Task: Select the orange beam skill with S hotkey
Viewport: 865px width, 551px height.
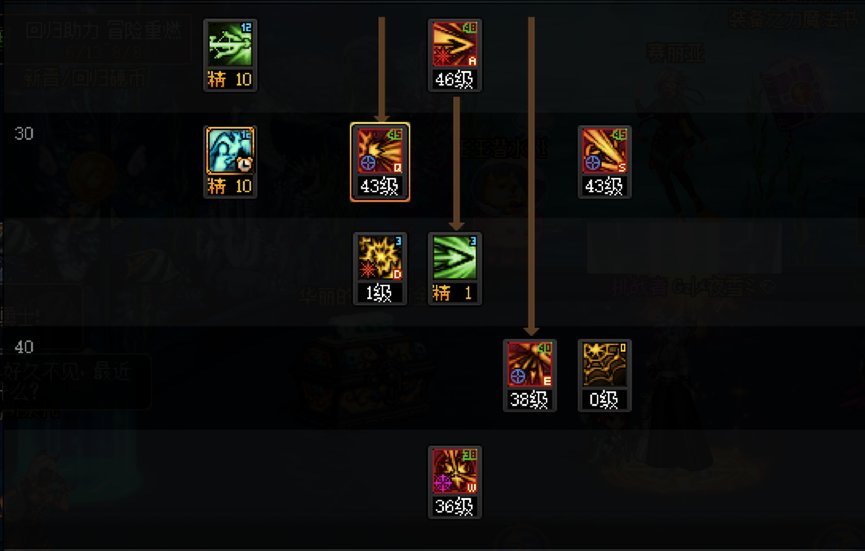Action: click(605, 151)
